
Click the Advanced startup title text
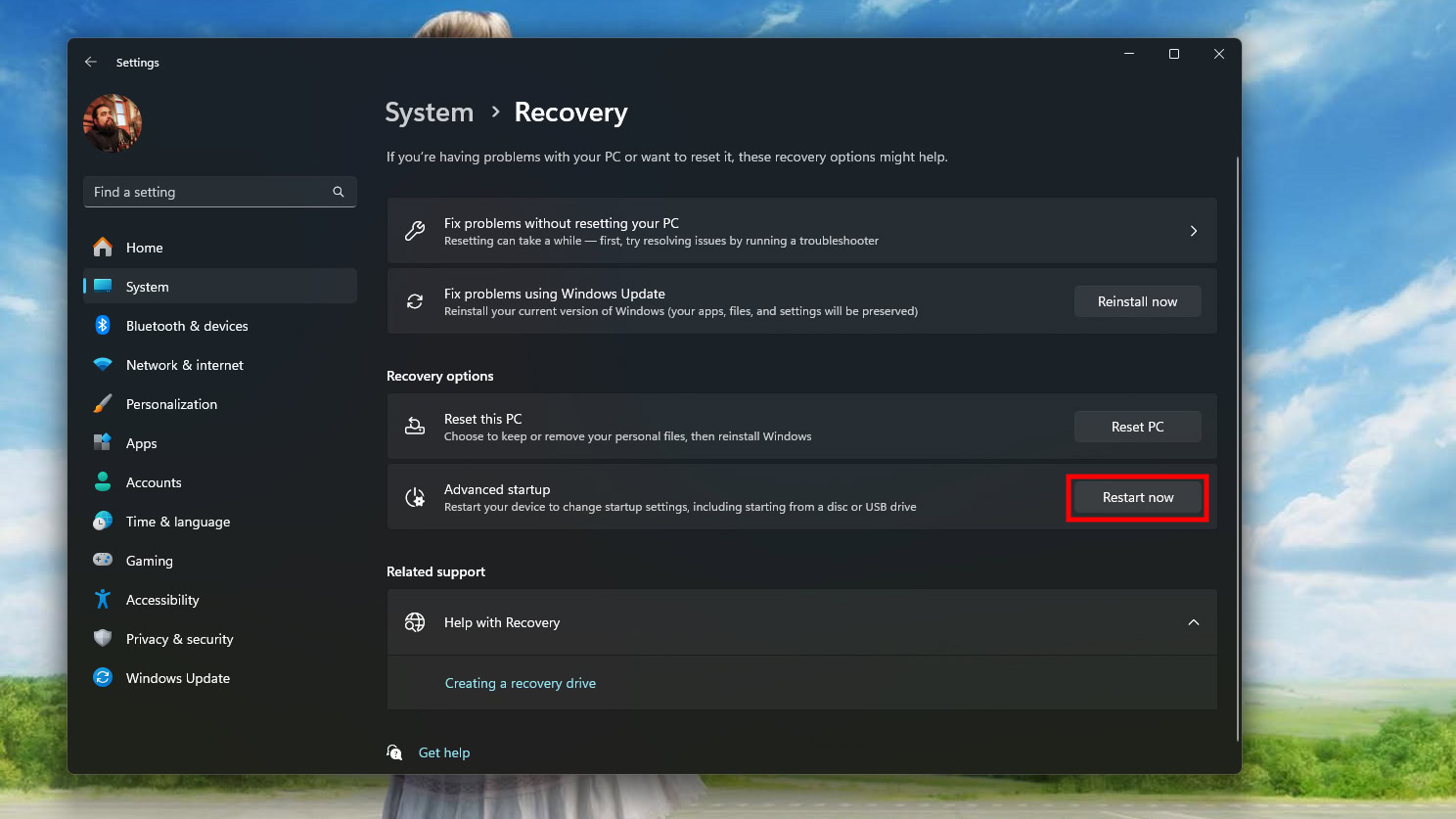pos(497,489)
